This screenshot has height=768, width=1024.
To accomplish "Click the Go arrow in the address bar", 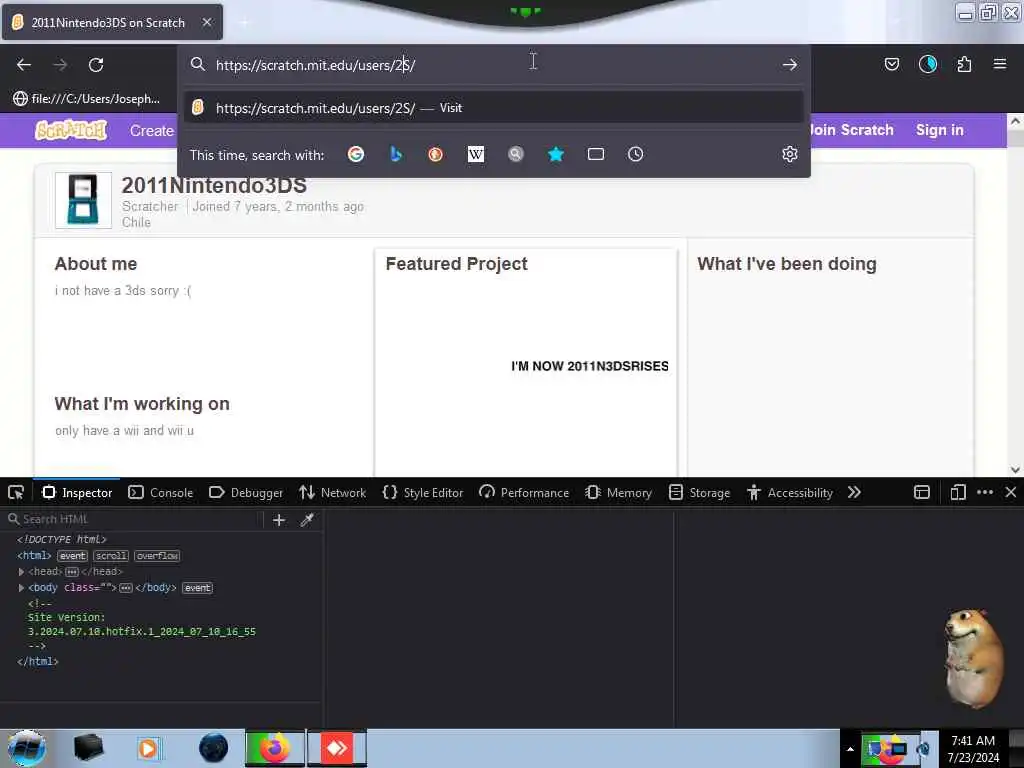I will [x=790, y=65].
